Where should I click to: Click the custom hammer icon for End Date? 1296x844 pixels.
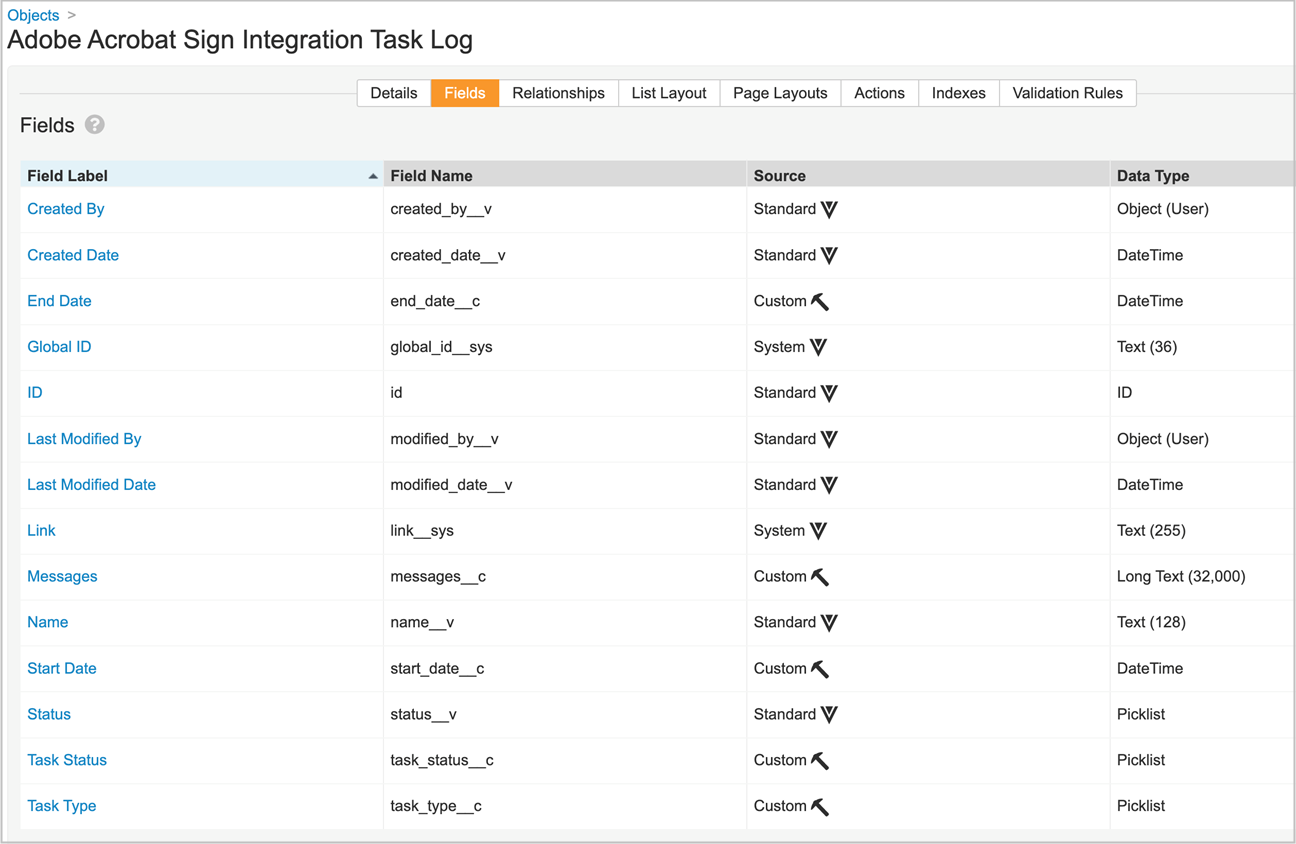(820, 301)
